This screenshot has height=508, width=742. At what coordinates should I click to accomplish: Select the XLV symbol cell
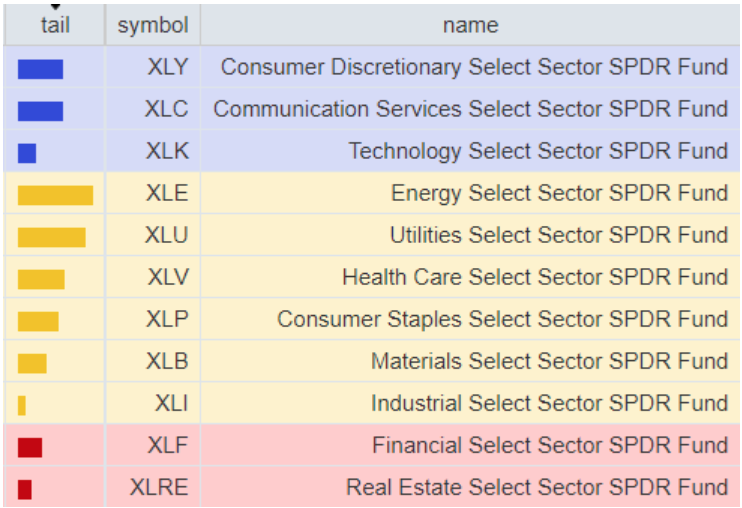pos(167,277)
